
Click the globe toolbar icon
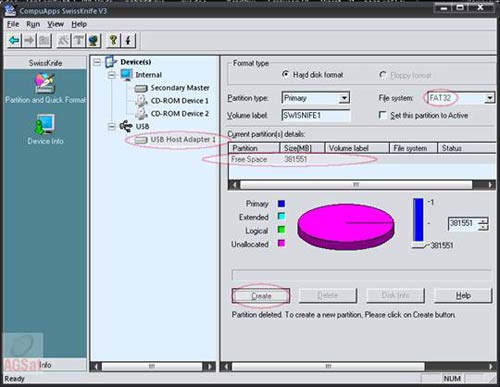94,41
